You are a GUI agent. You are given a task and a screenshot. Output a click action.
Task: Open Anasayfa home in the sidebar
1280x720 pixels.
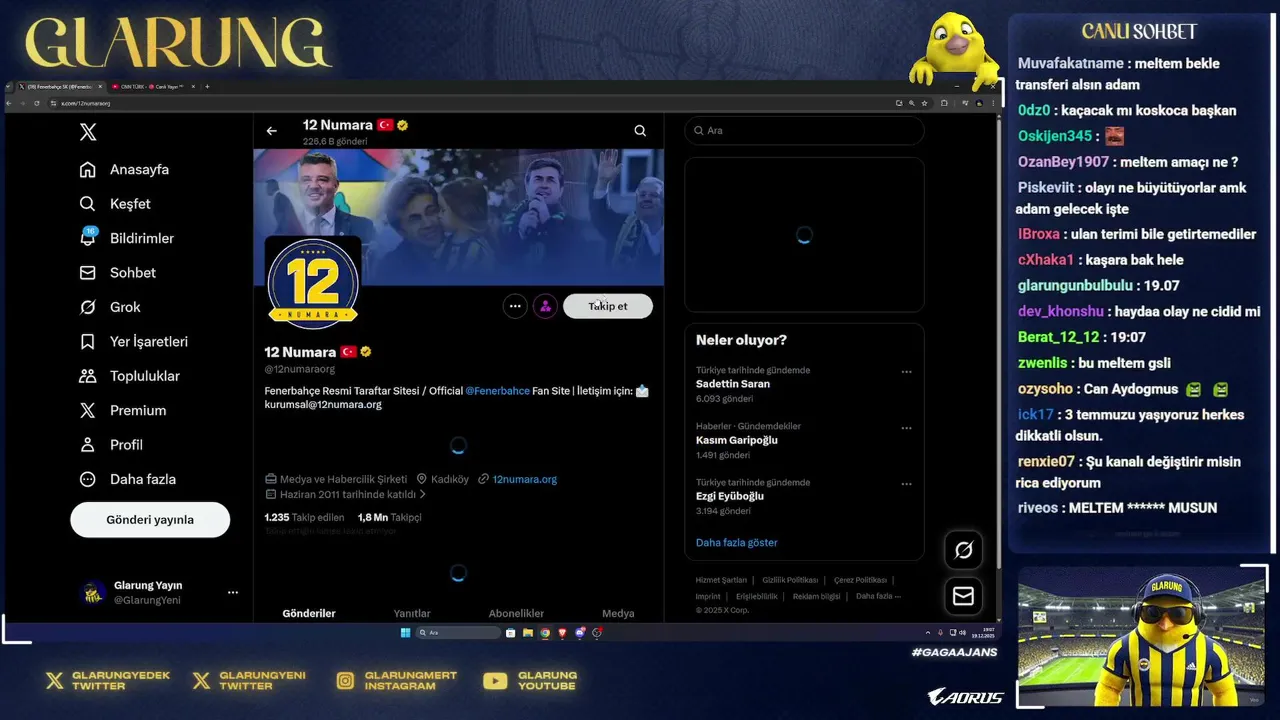[x=125, y=169]
